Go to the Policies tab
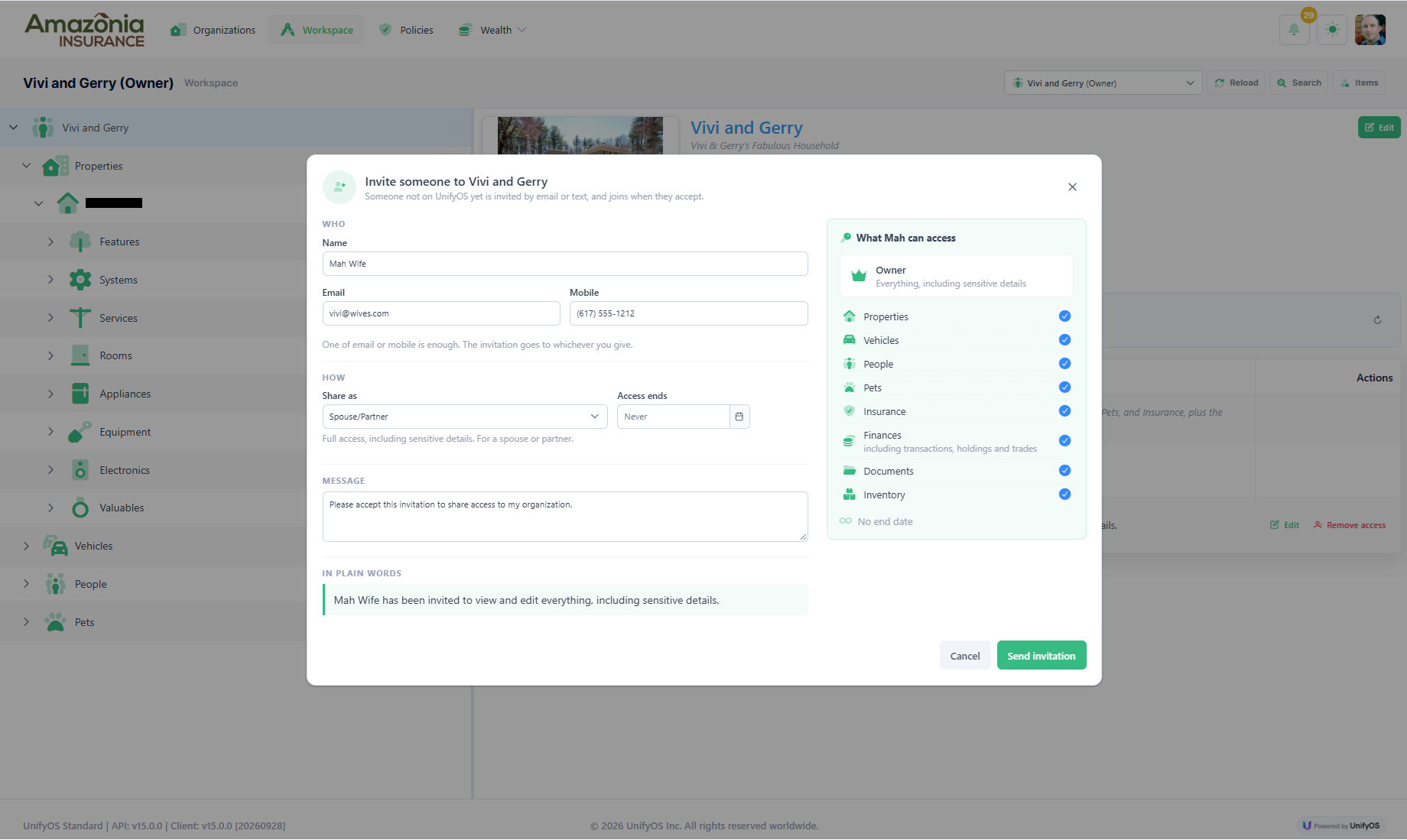1407x840 pixels. pyautogui.click(x=407, y=30)
